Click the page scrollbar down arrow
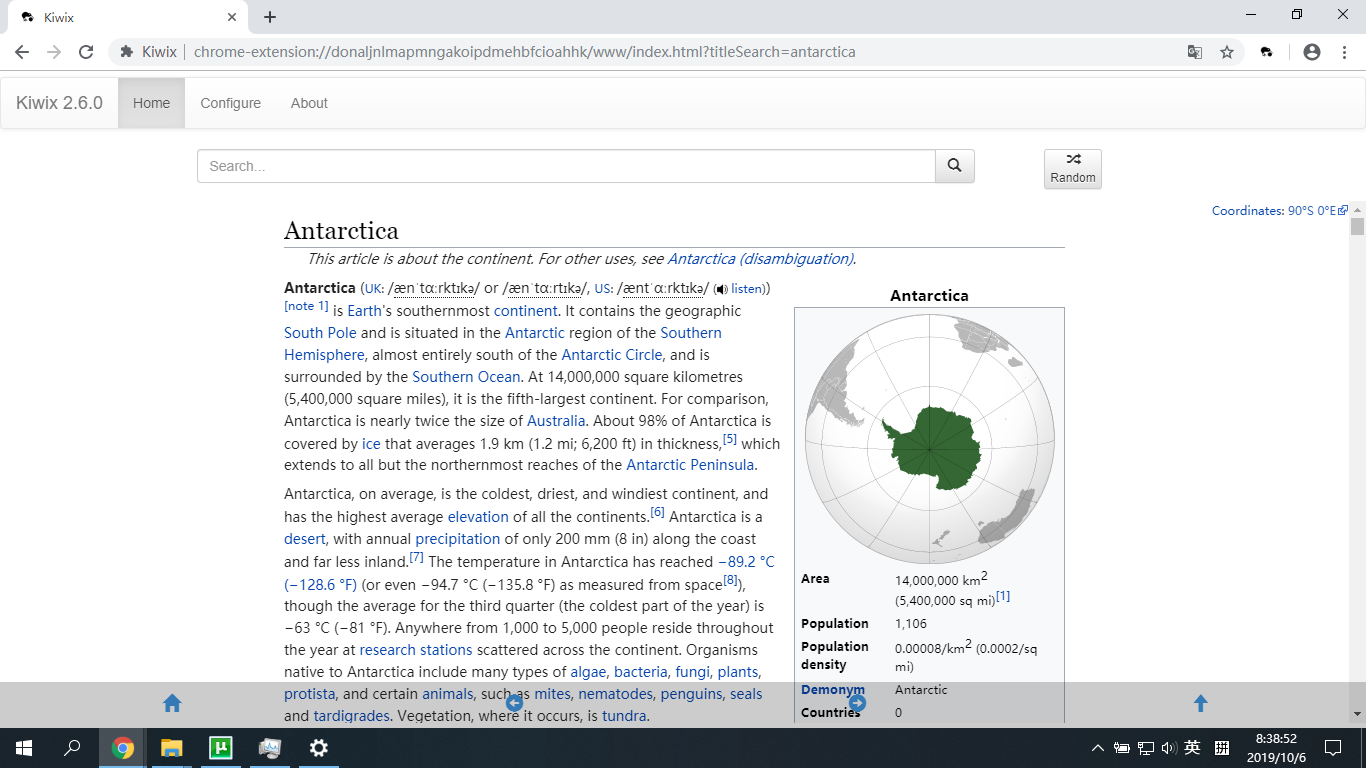The image size is (1366, 768). (x=1357, y=714)
